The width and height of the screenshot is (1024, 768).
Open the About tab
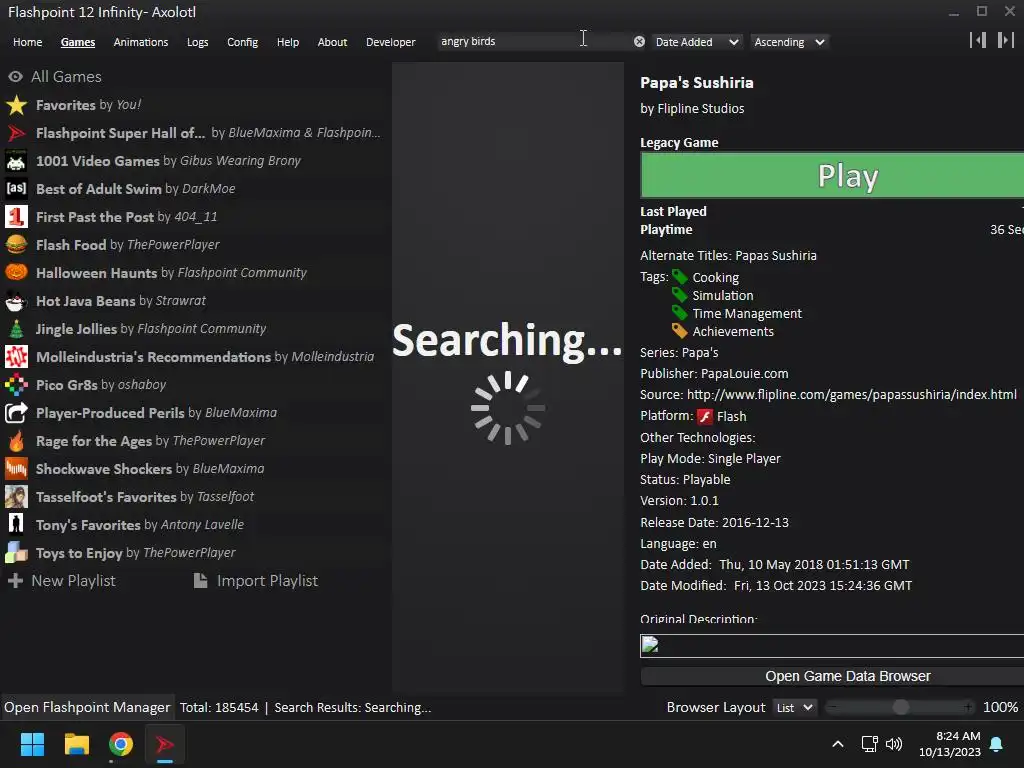point(332,42)
